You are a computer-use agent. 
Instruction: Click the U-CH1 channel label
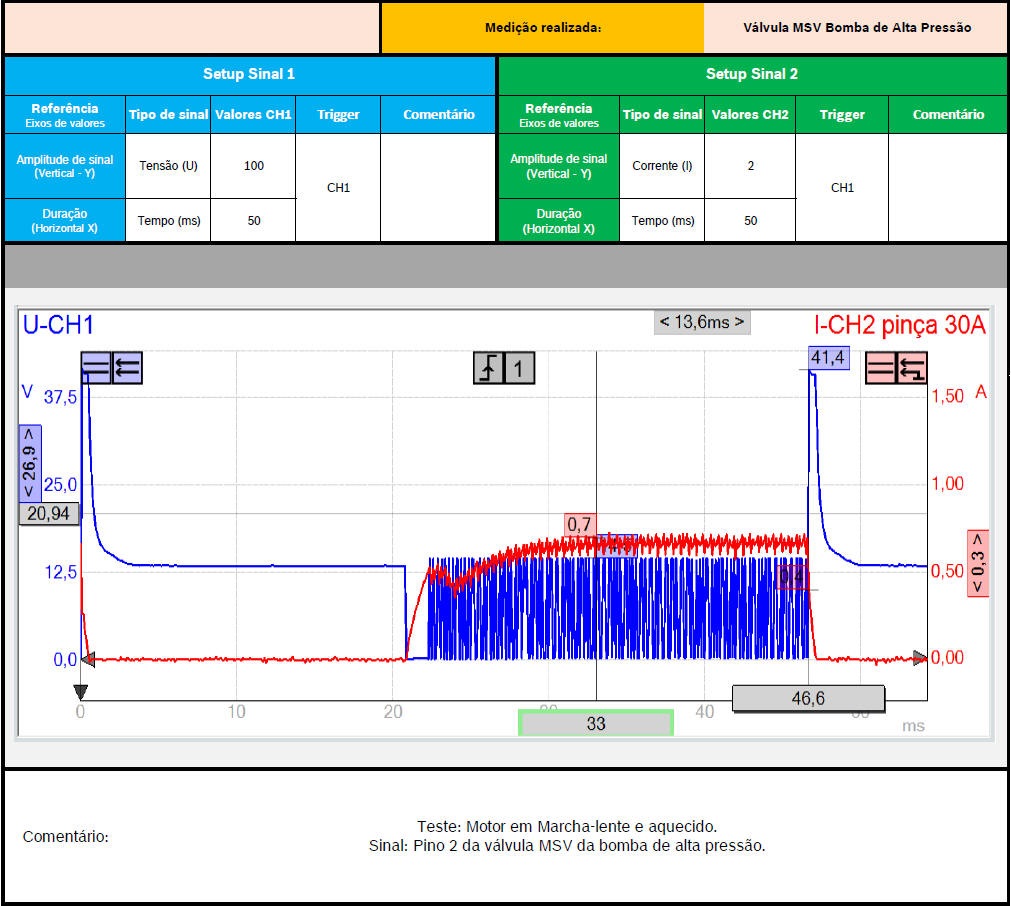tap(58, 325)
